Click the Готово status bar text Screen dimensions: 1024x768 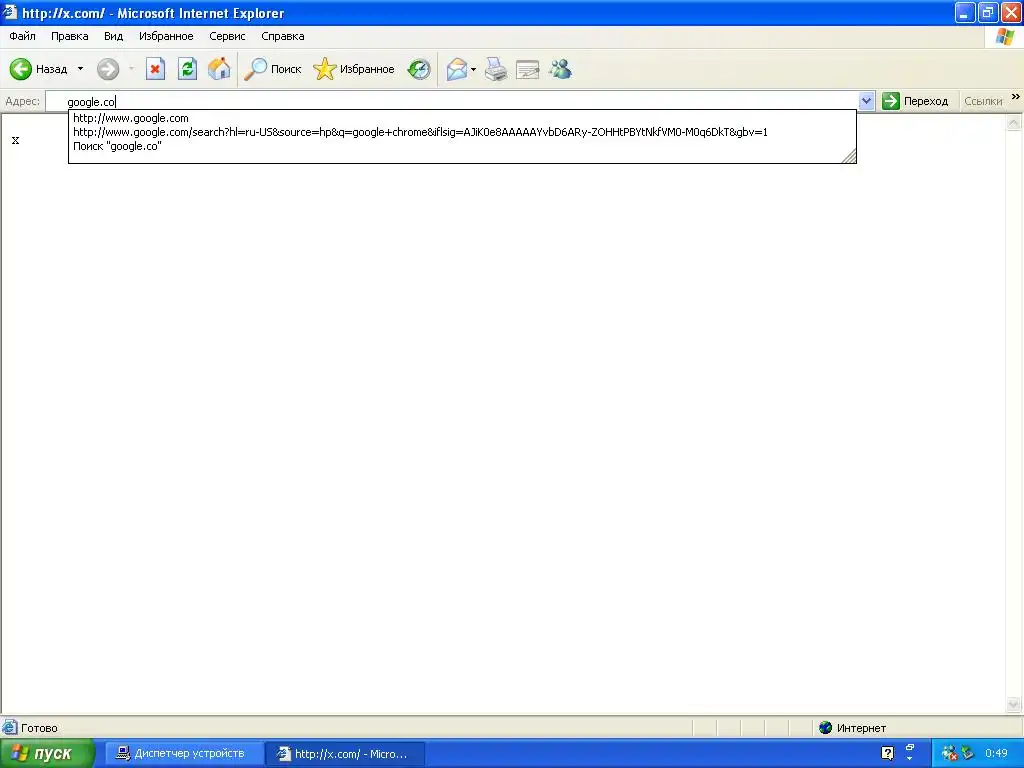(x=39, y=728)
